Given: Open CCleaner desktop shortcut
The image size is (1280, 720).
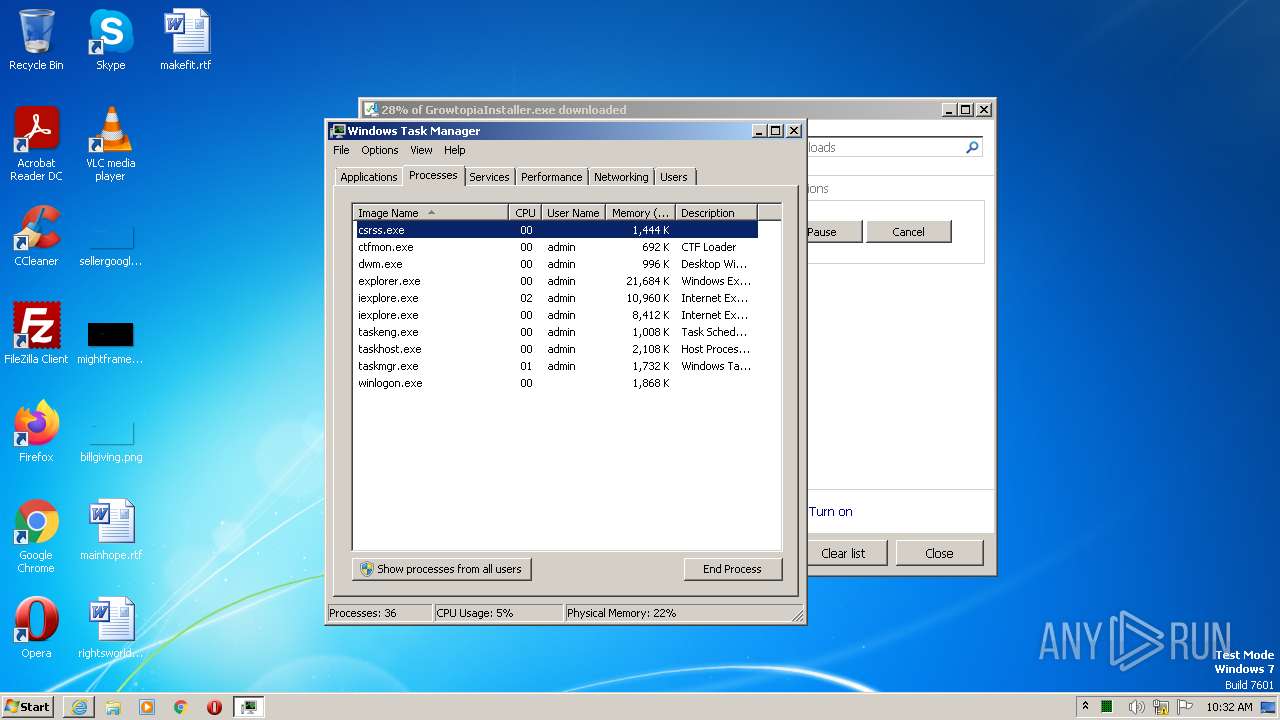Looking at the screenshot, I should (x=36, y=236).
